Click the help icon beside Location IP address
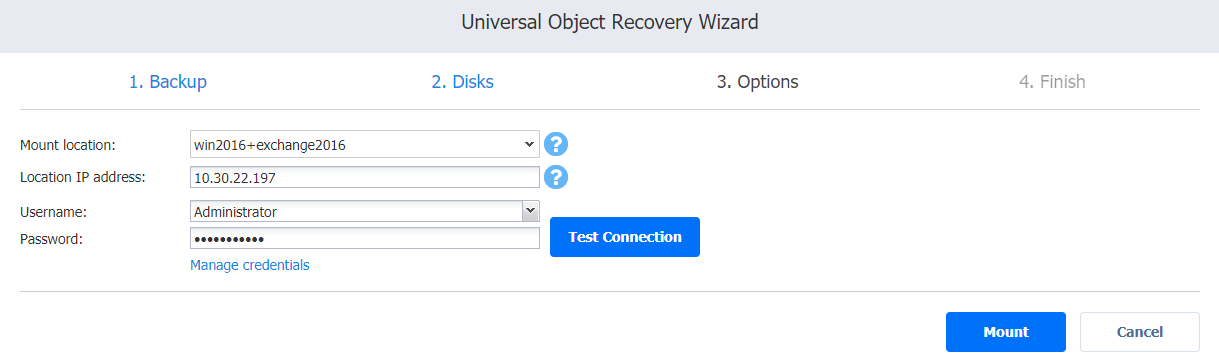Screen dimensions: 1219x363 pos(556,177)
